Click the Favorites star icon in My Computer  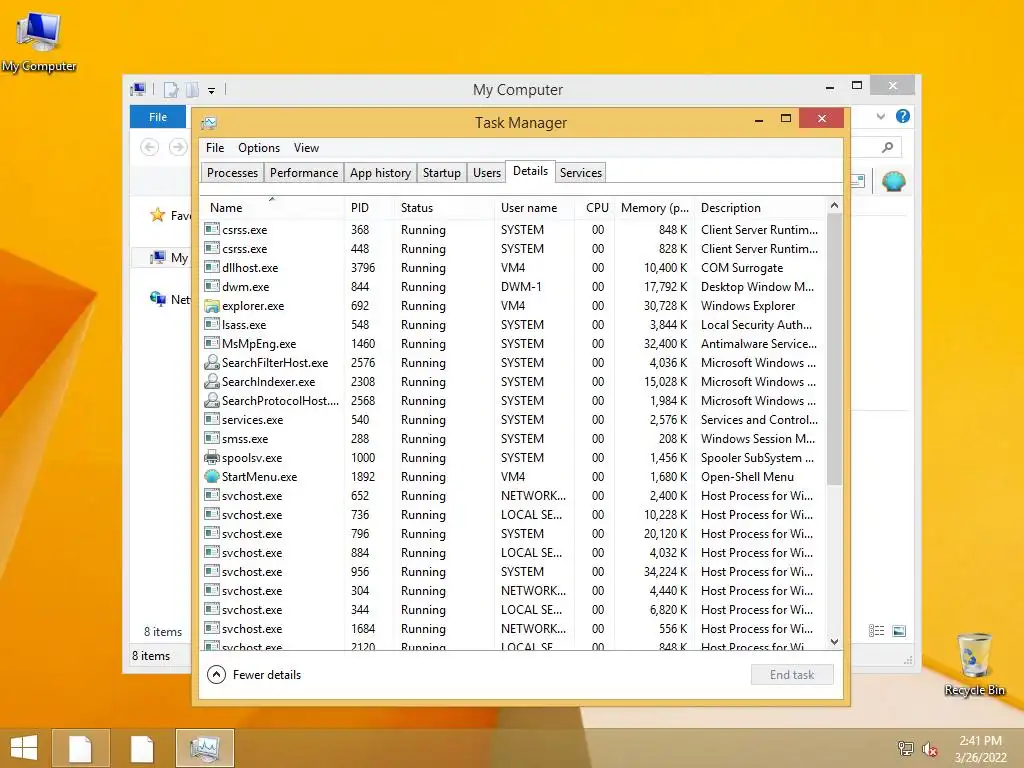pos(157,215)
